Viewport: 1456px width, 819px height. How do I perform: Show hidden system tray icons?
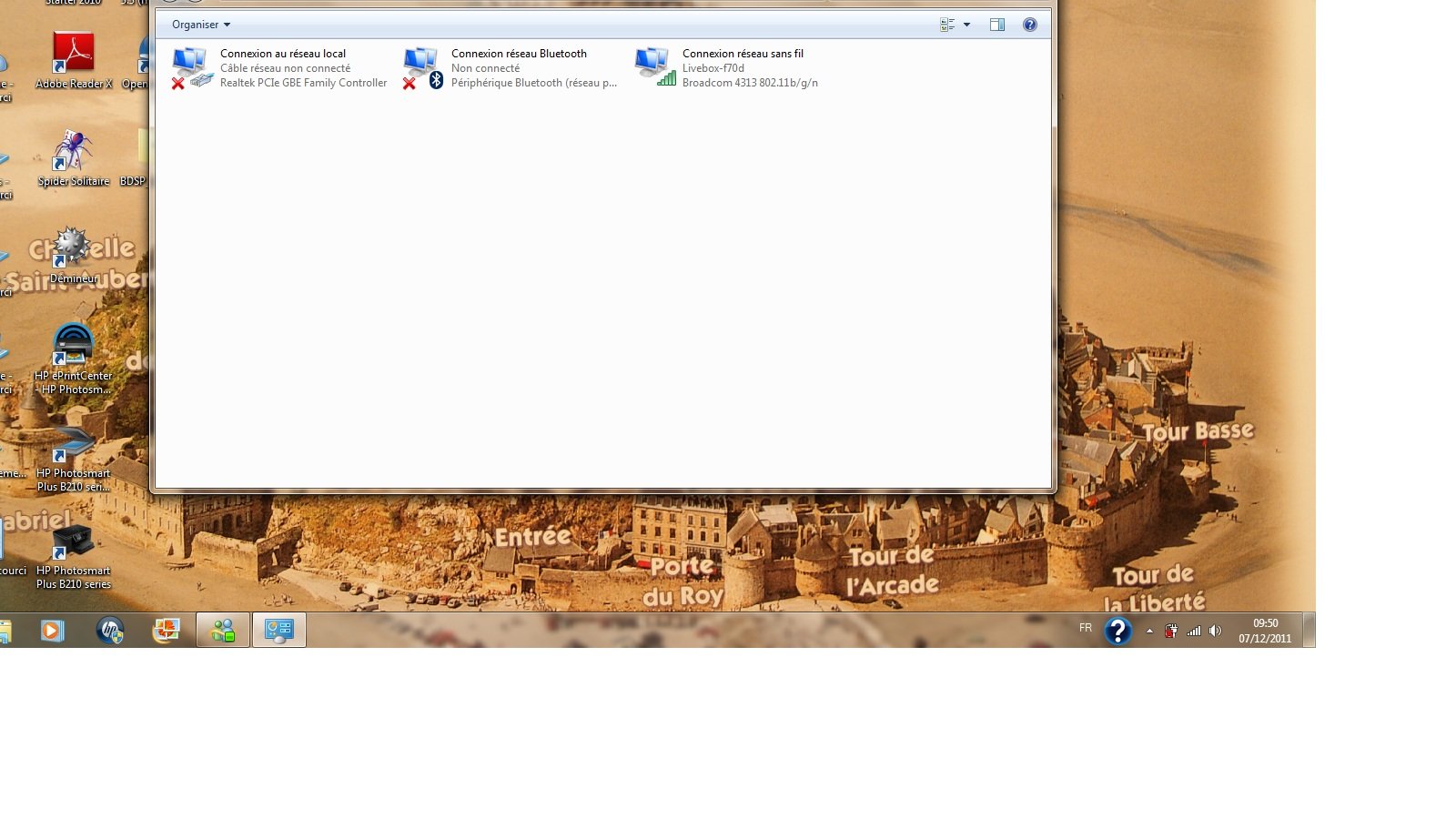click(1149, 631)
